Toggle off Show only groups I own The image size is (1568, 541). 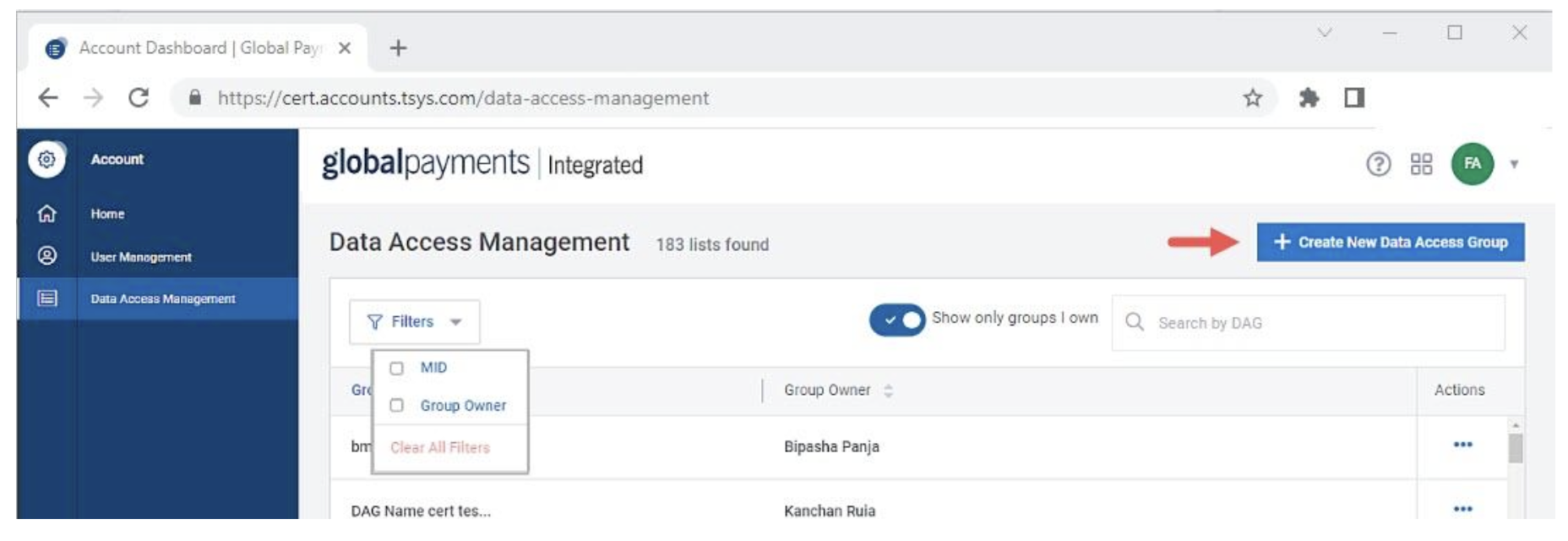pyautogui.click(x=897, y=320)
